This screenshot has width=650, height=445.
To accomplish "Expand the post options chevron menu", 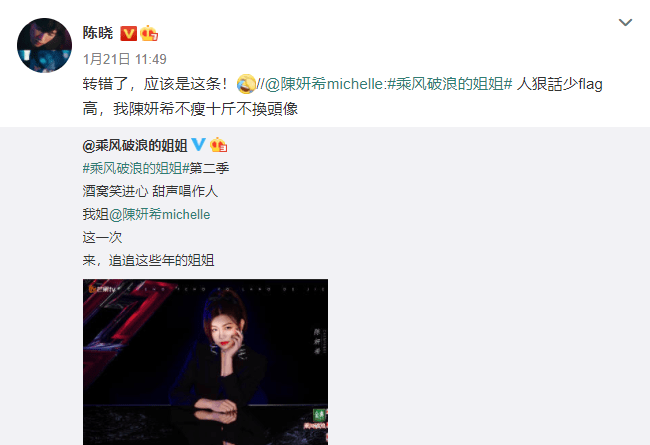I will click(625, 22).
